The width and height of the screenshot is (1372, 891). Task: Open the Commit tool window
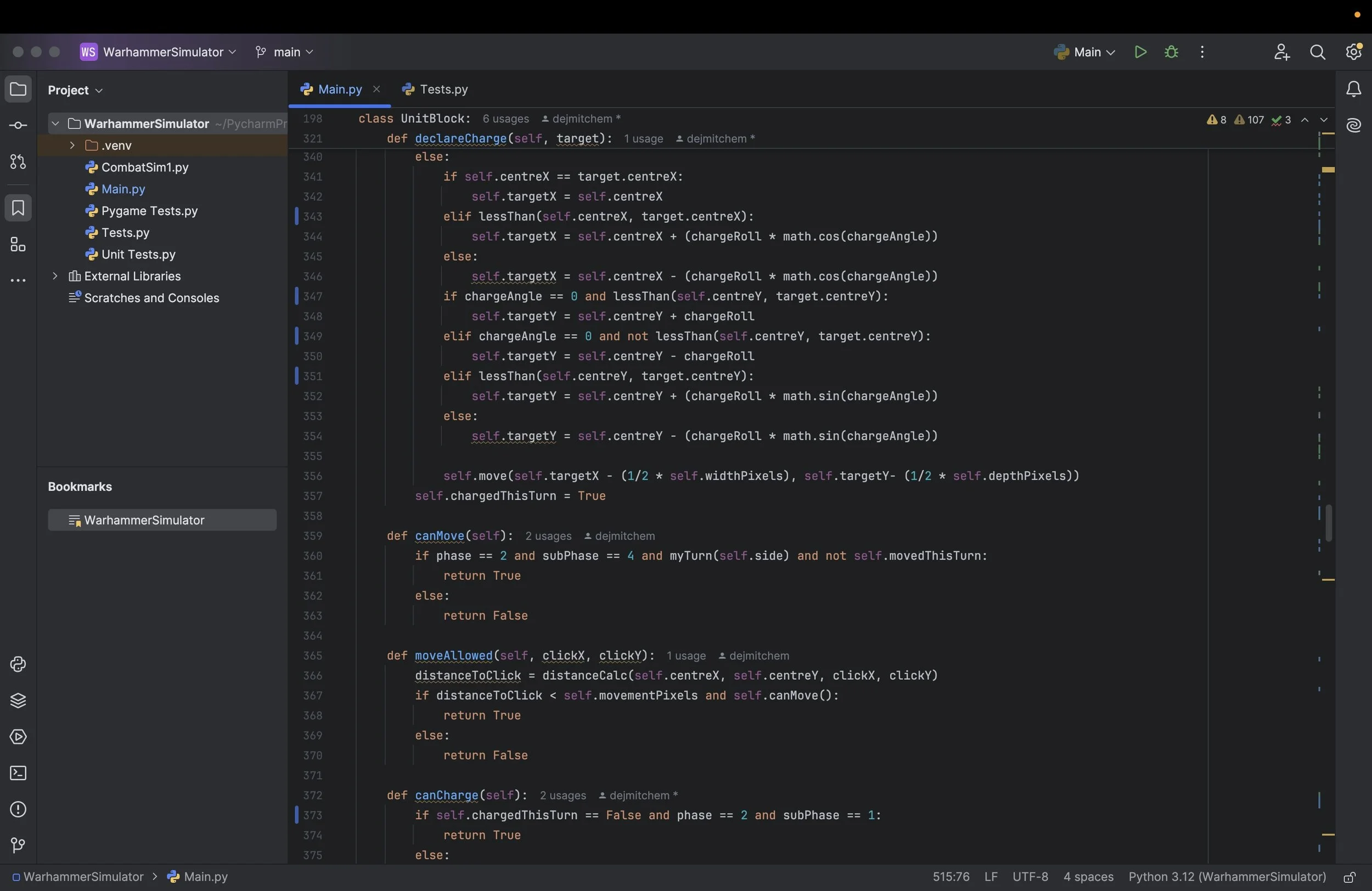click(x=18, y=126)
